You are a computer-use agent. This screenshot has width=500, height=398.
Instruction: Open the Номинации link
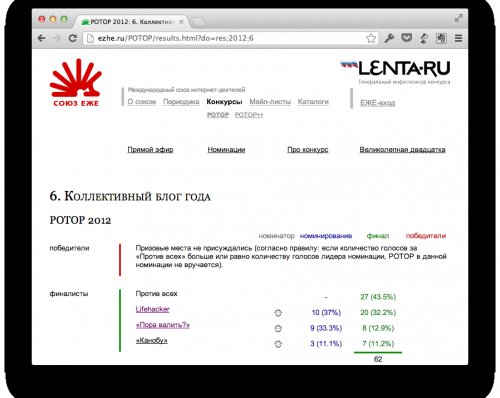click(226, 150)
